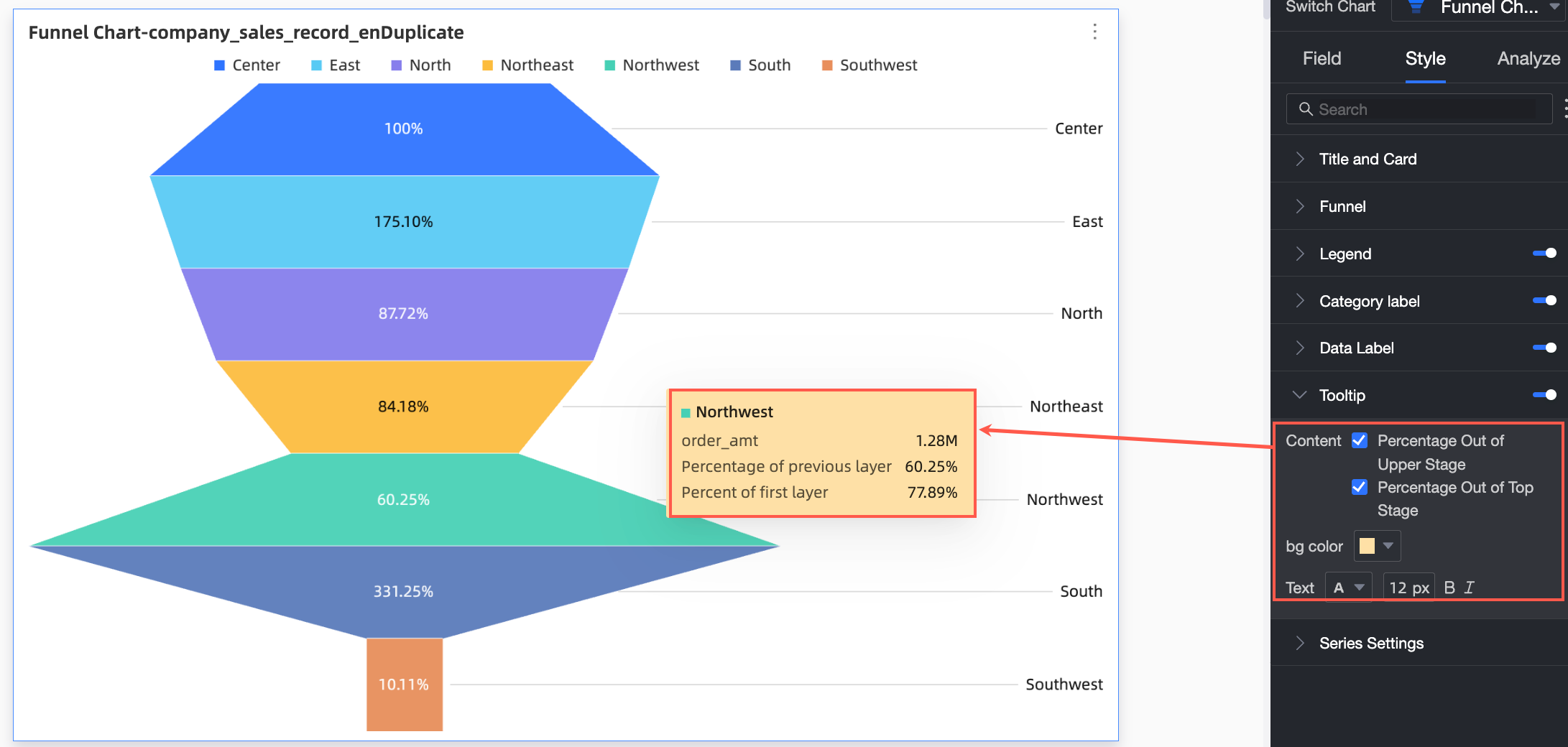Expand the Legend section
Viewport: 1568px width, 747px height.
(x=1299, y=254)
